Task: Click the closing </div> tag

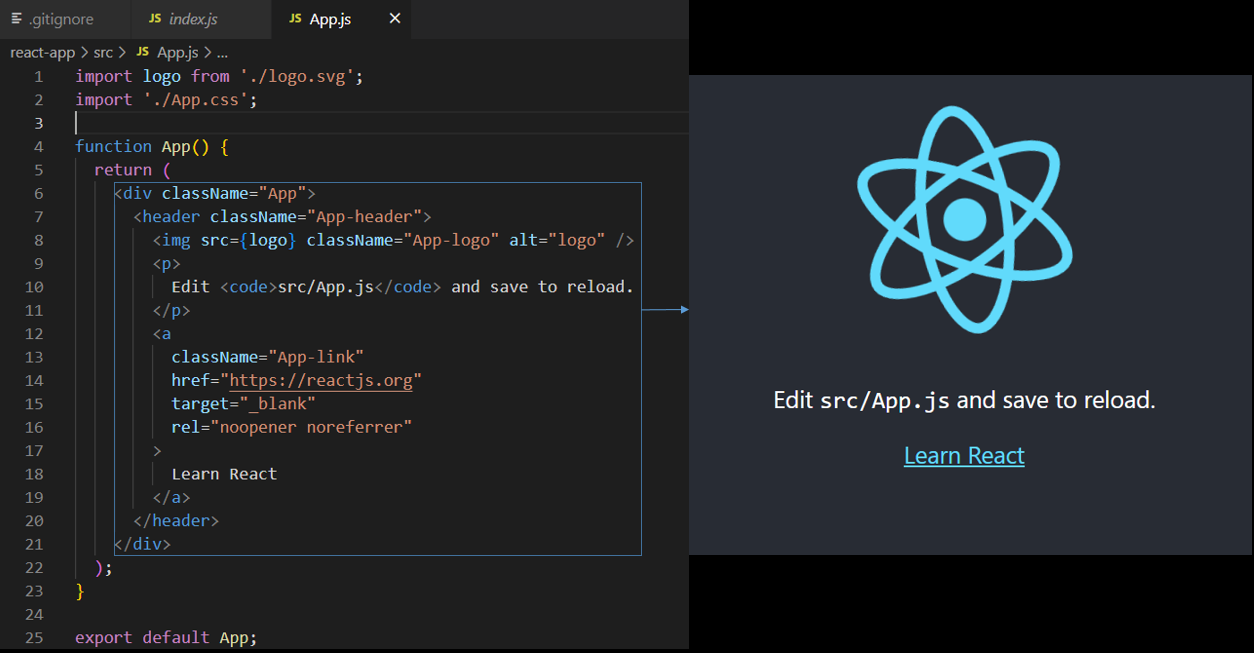Action: (x=142, y=544)
